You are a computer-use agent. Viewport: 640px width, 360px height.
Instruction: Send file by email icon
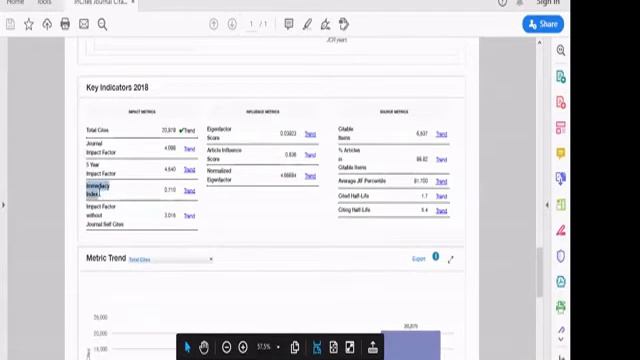click(x=84, y=24)
